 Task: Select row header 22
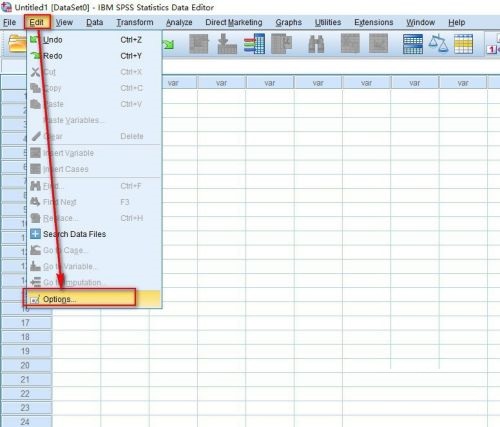(x=26, y=394)
